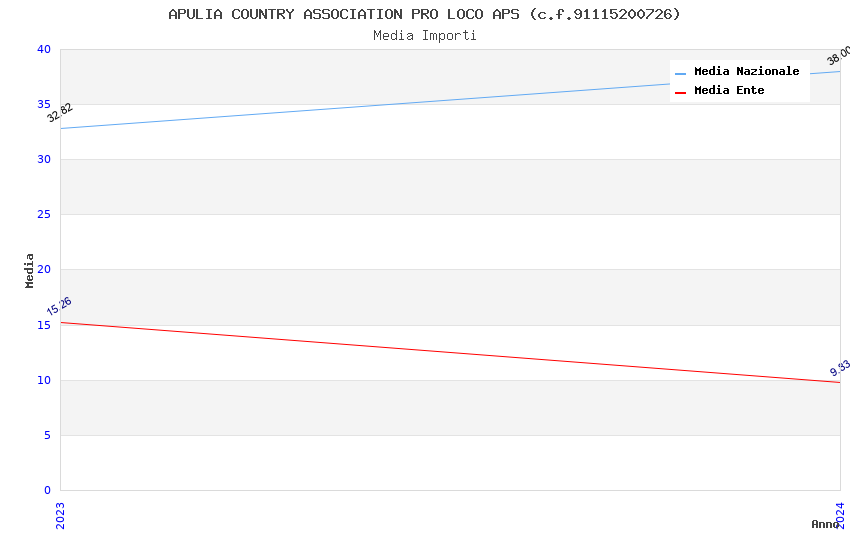Click the y-axis tick label 15

(44, 325)
